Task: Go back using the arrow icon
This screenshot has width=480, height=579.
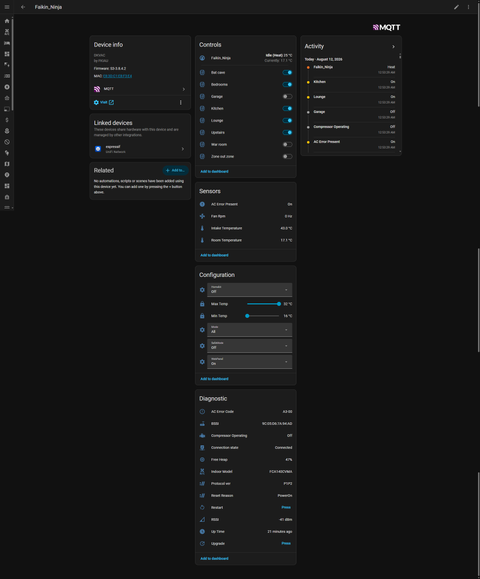Action: [x=23, y=7]
